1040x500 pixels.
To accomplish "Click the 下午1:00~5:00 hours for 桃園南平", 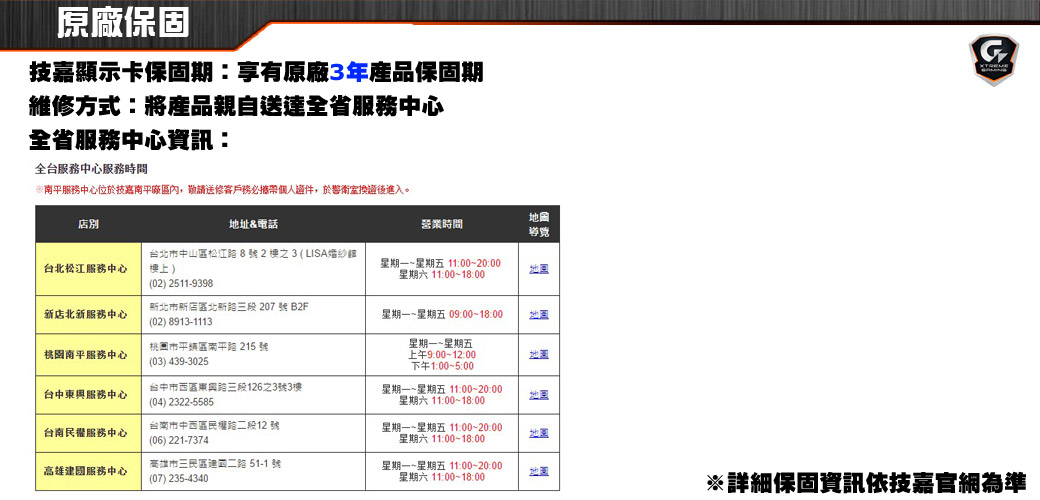I will [x=442, y=366].
